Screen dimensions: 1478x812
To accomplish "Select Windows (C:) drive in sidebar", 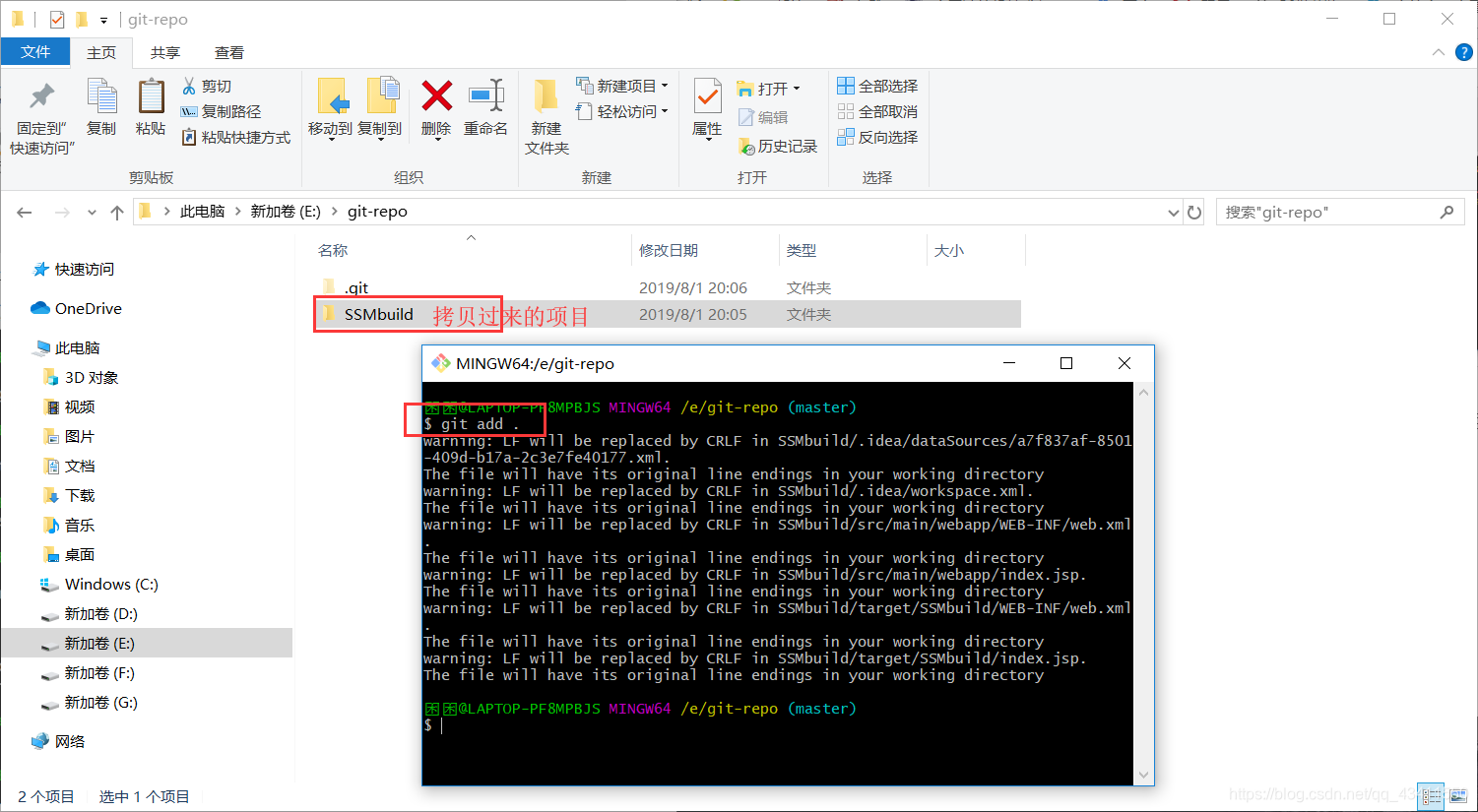I will [x=111, y=585].
